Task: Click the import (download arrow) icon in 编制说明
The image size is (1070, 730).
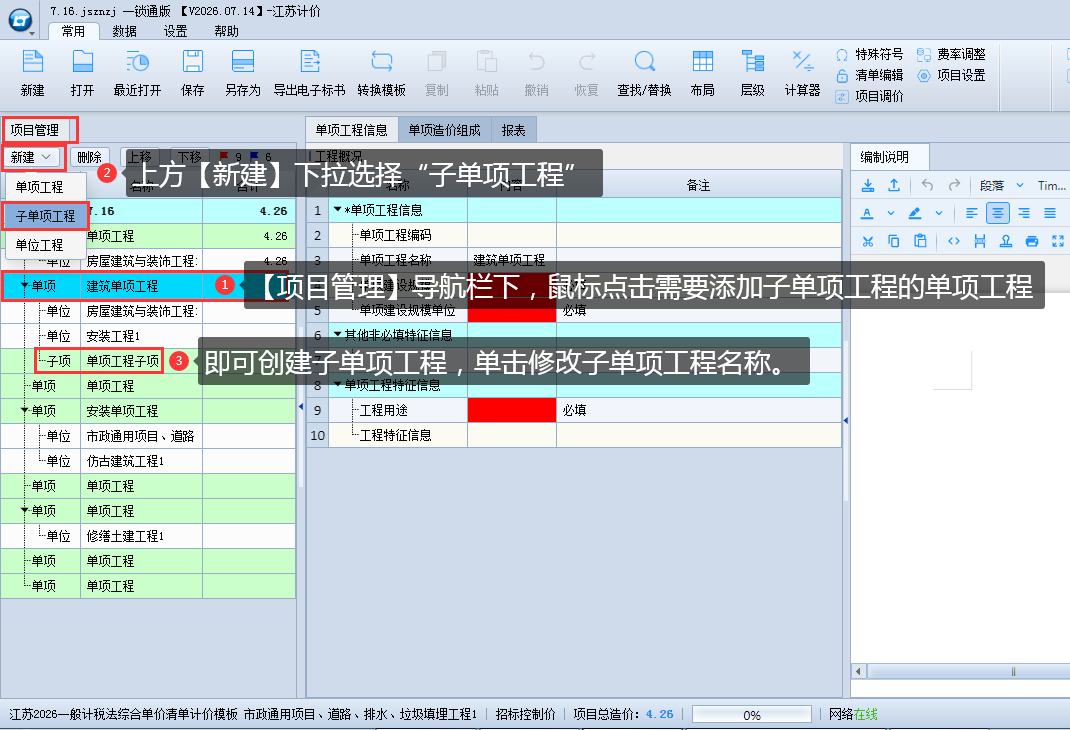Action: tap(867, 185)
